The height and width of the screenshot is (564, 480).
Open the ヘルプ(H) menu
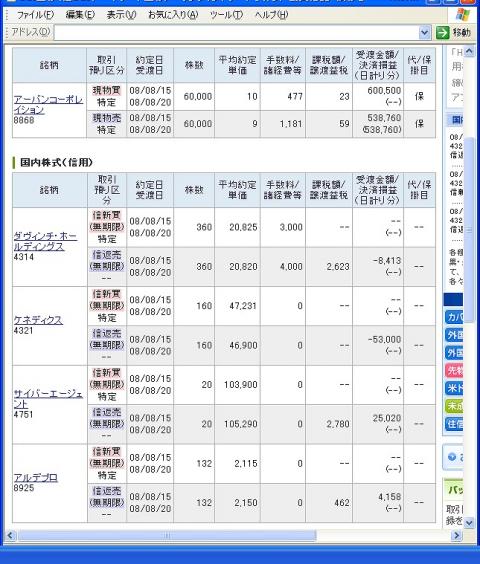(272, 15)
